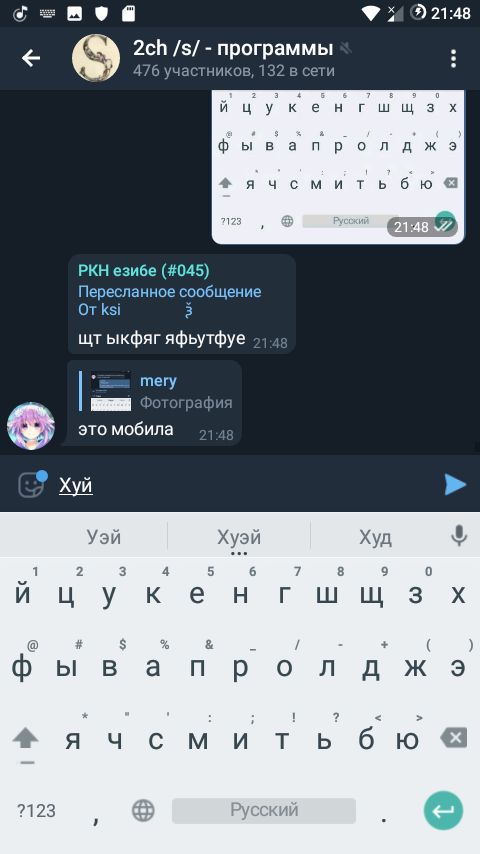Tap the keyboard backspace delete key

(x=453, y=739)
